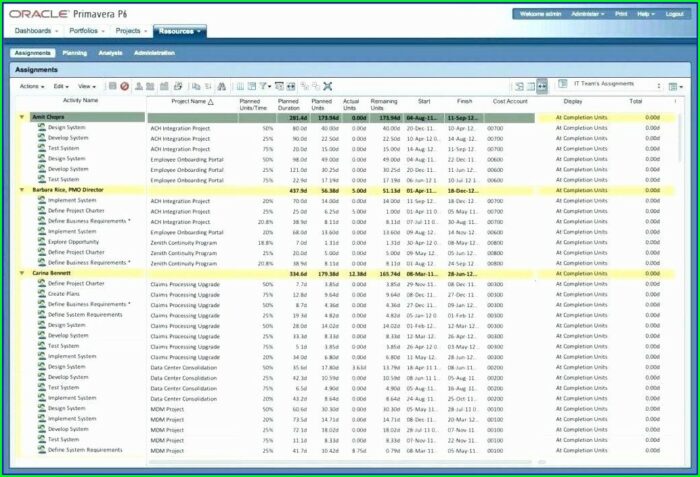The width and height of the screenshot is (700, 477).
Task: Click the Copy icon in the toolbar
Action: [196, 86]
